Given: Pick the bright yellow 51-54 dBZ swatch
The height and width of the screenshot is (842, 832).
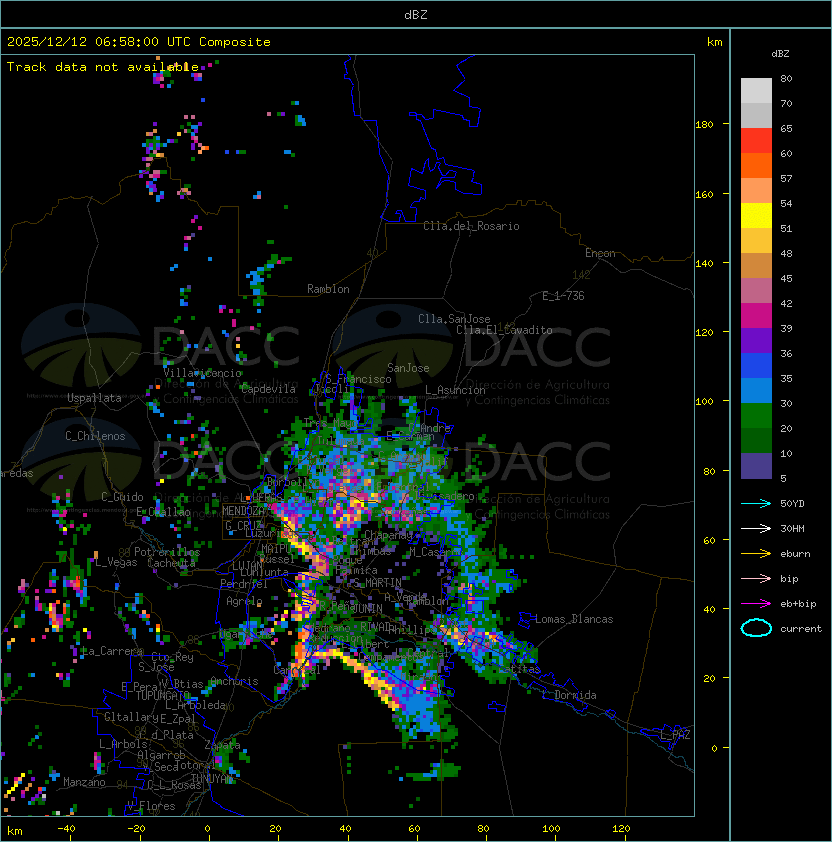Looking at the screenshot, I should 756,215.
